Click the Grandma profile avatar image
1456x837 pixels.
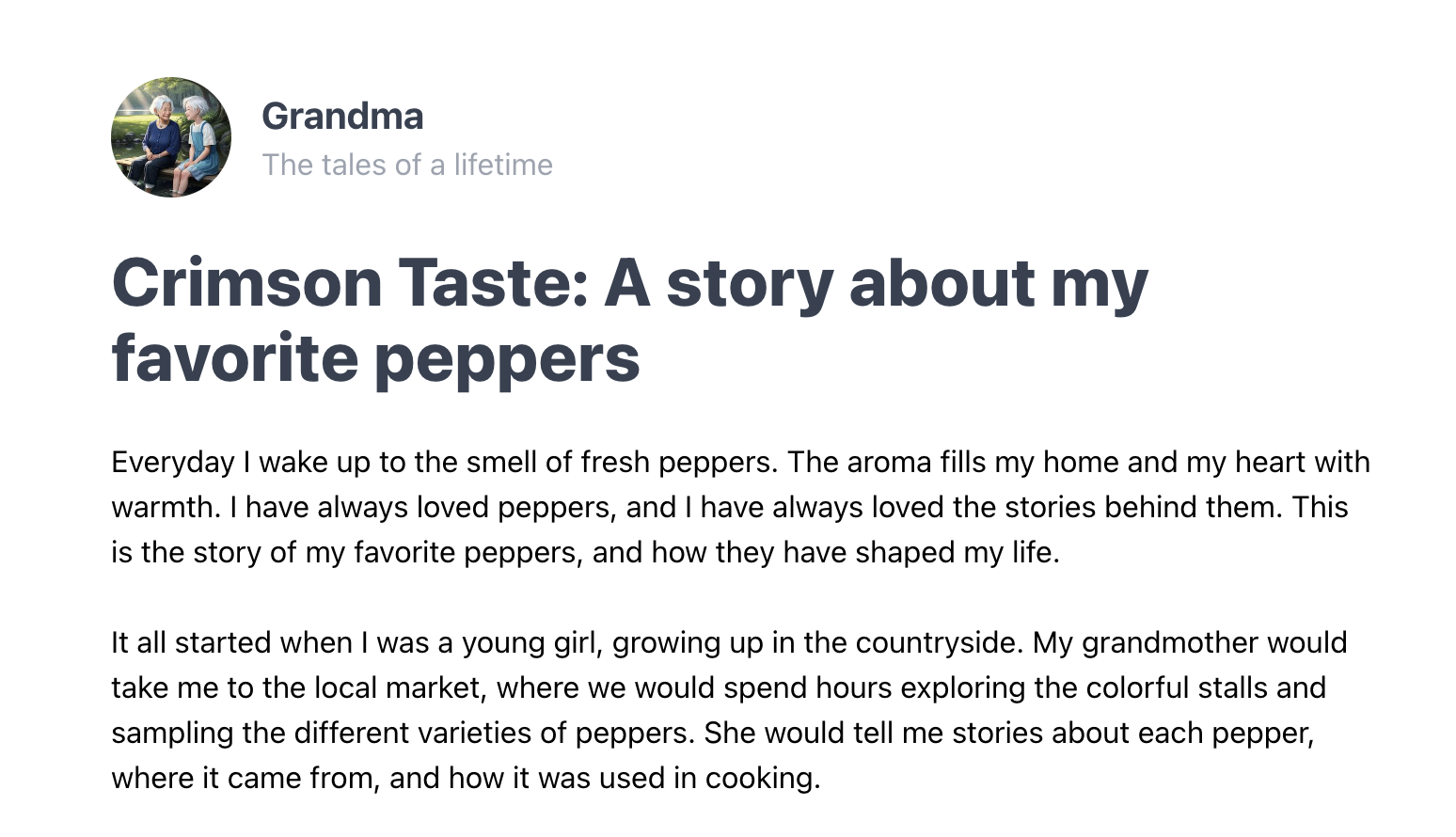click(171, 137)
